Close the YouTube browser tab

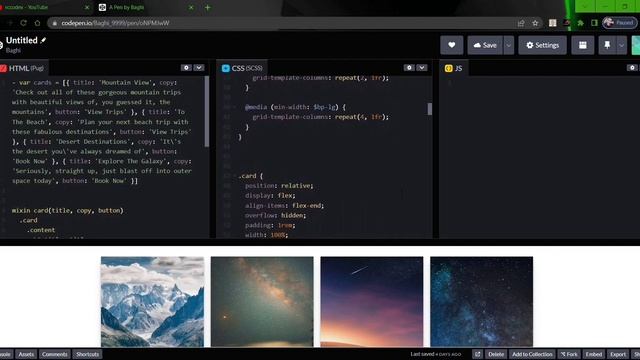pyautogui.click(x=87, y=7)
